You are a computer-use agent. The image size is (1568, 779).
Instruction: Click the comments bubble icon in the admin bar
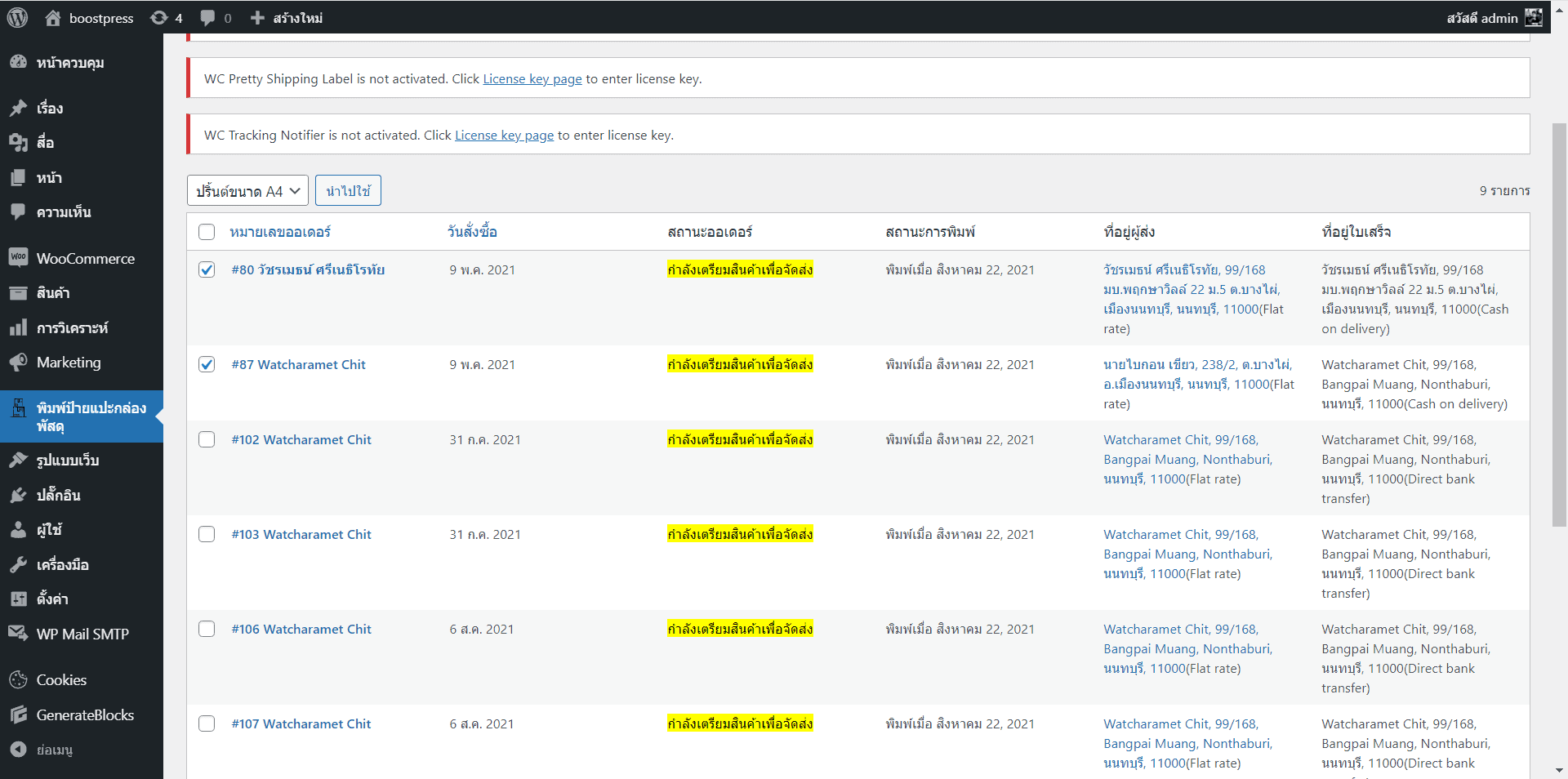coord(208,18)
